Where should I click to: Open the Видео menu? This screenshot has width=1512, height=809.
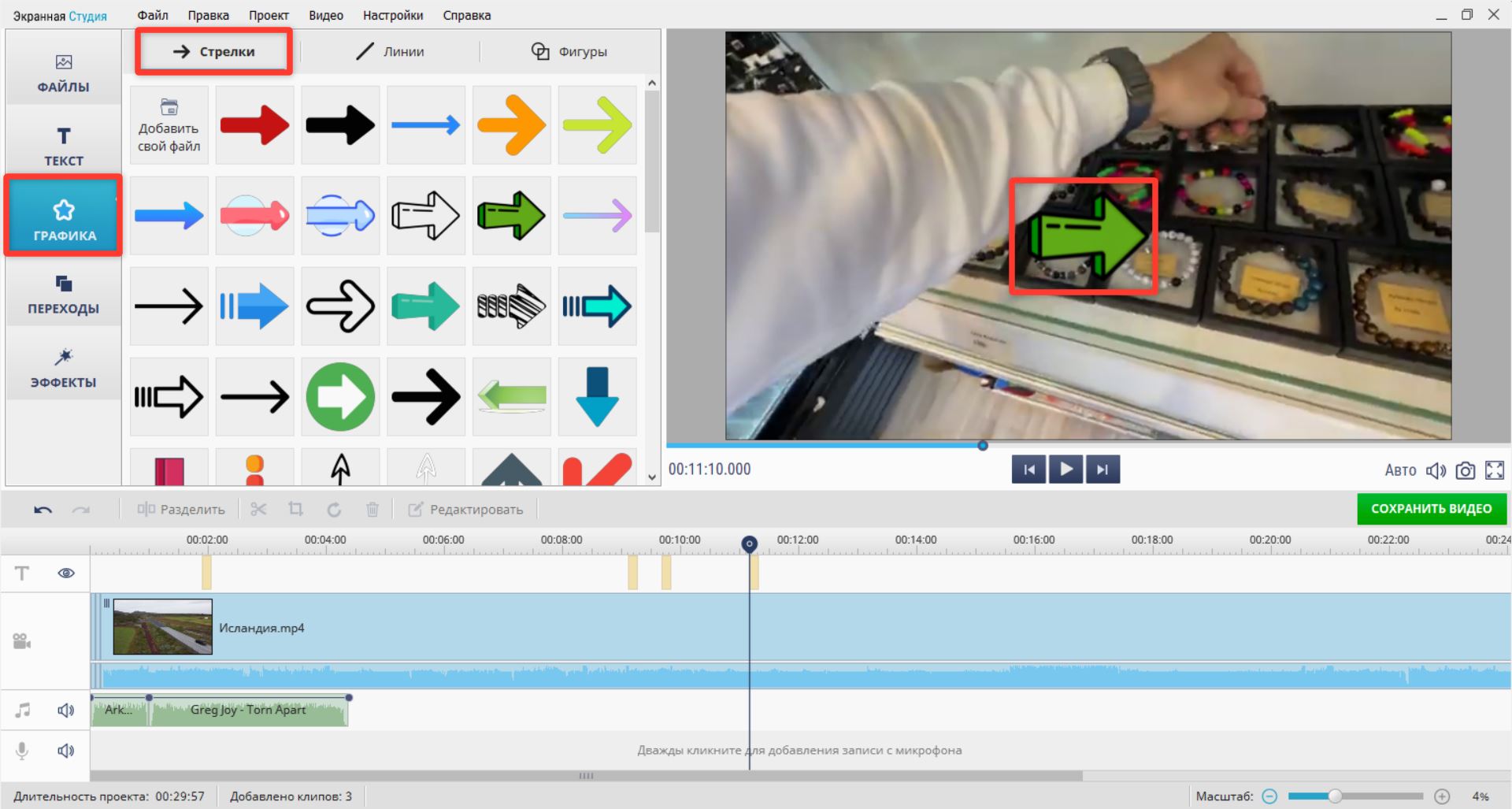pyautogui.click(x=326, y=15)
